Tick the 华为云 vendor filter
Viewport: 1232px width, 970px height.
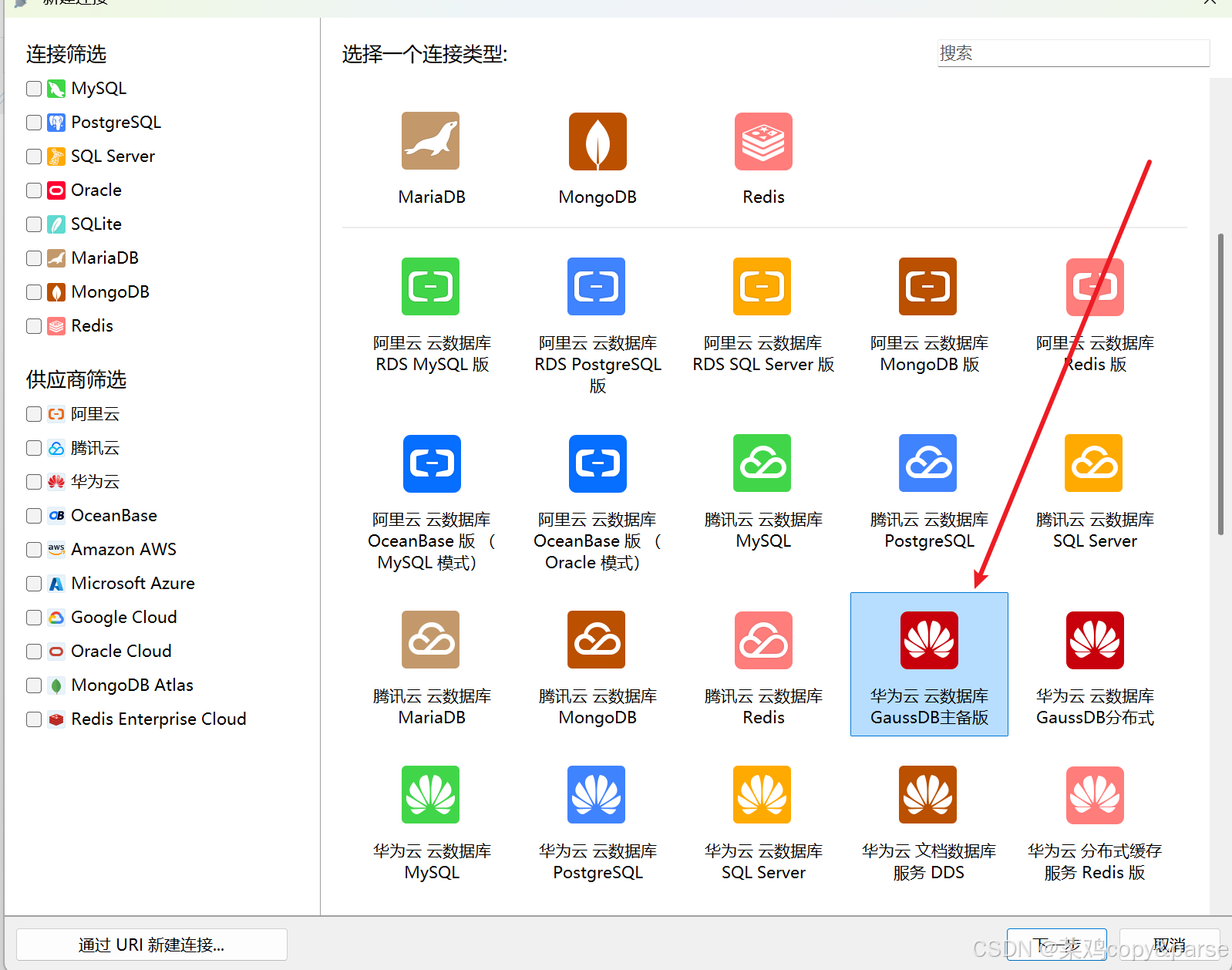pyautogui.click(x=34, y=482)
